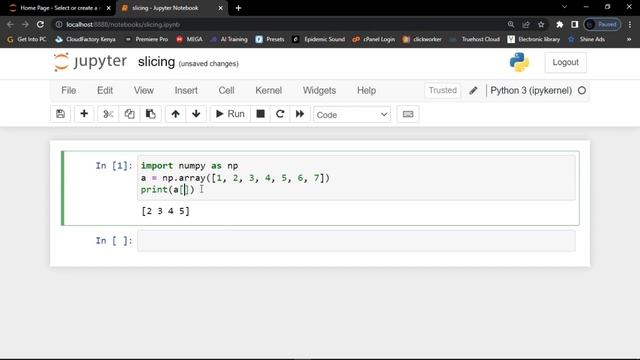The image size is (640, 360).
Task: Open the CloudFactory Kenya bookmark
Action: coord(85,39)
